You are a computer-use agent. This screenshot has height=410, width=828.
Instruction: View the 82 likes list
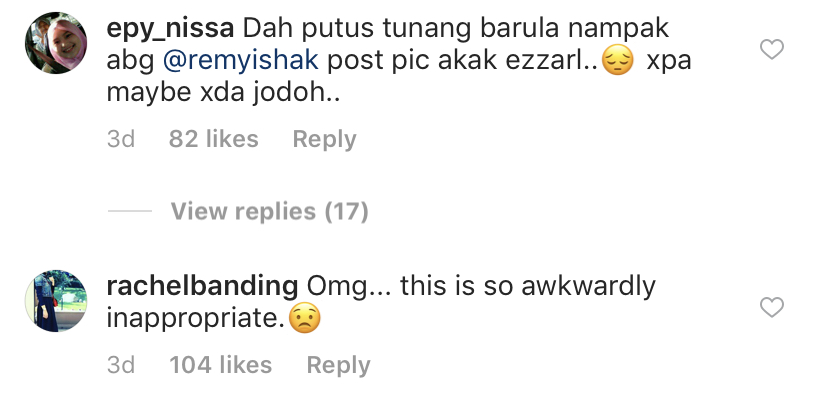pos(214,139)
